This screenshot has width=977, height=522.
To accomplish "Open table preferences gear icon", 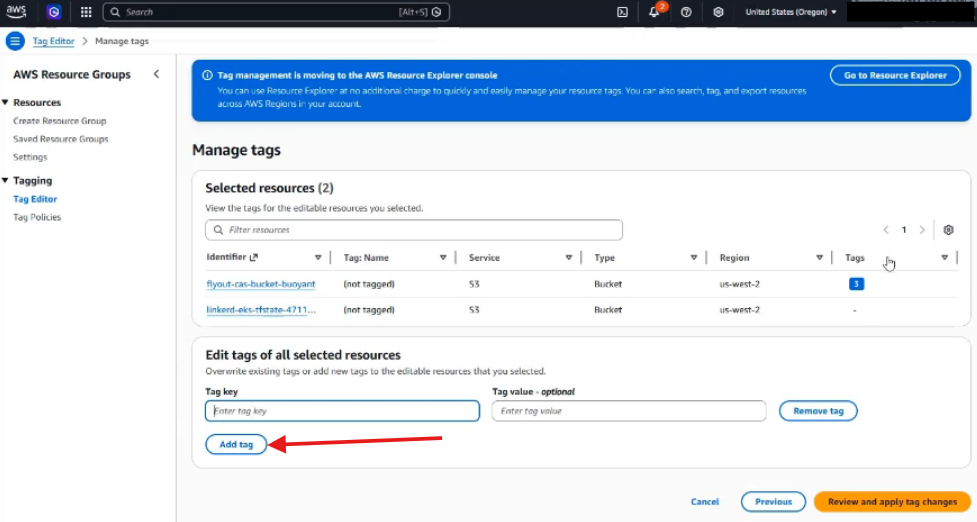I will coord(948,230).
